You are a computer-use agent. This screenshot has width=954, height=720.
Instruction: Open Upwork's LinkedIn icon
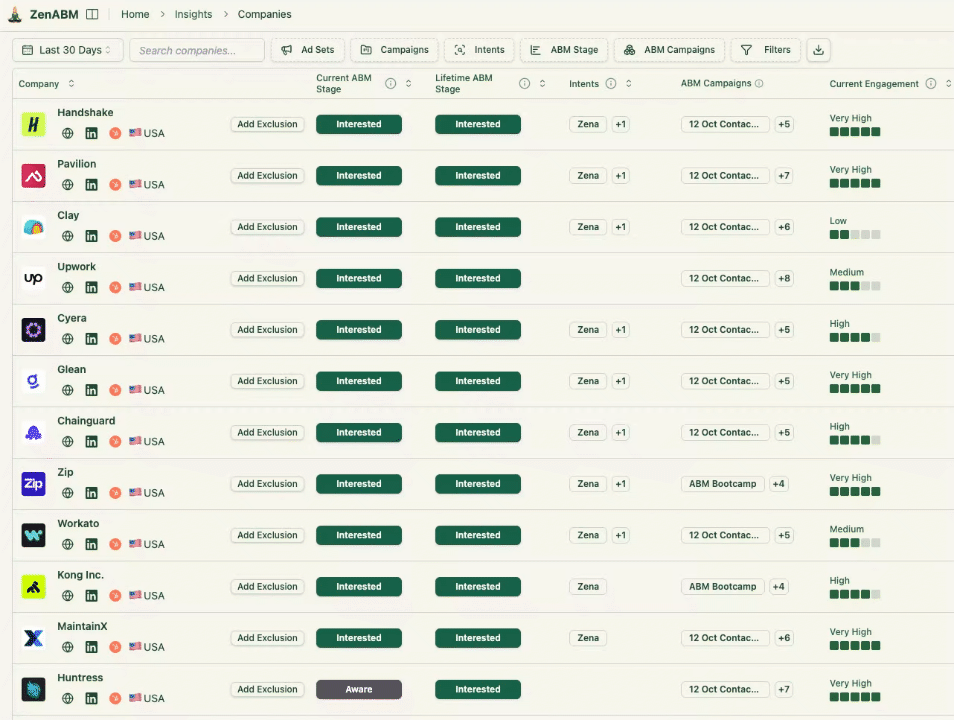point(91,287)
